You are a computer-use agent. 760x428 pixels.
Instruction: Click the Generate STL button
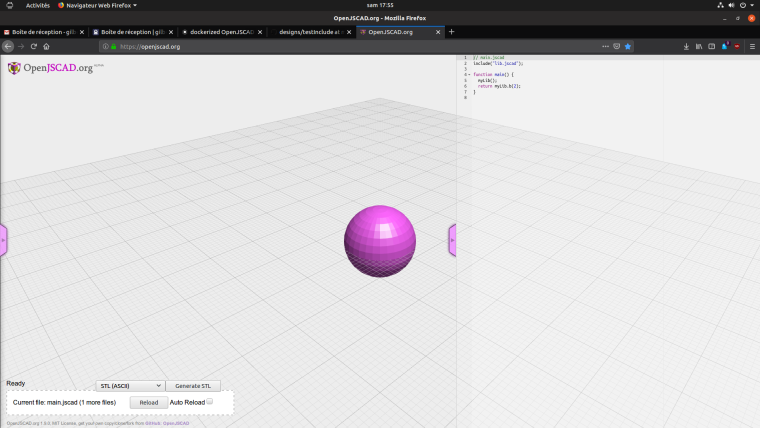[x=193, y=386]
